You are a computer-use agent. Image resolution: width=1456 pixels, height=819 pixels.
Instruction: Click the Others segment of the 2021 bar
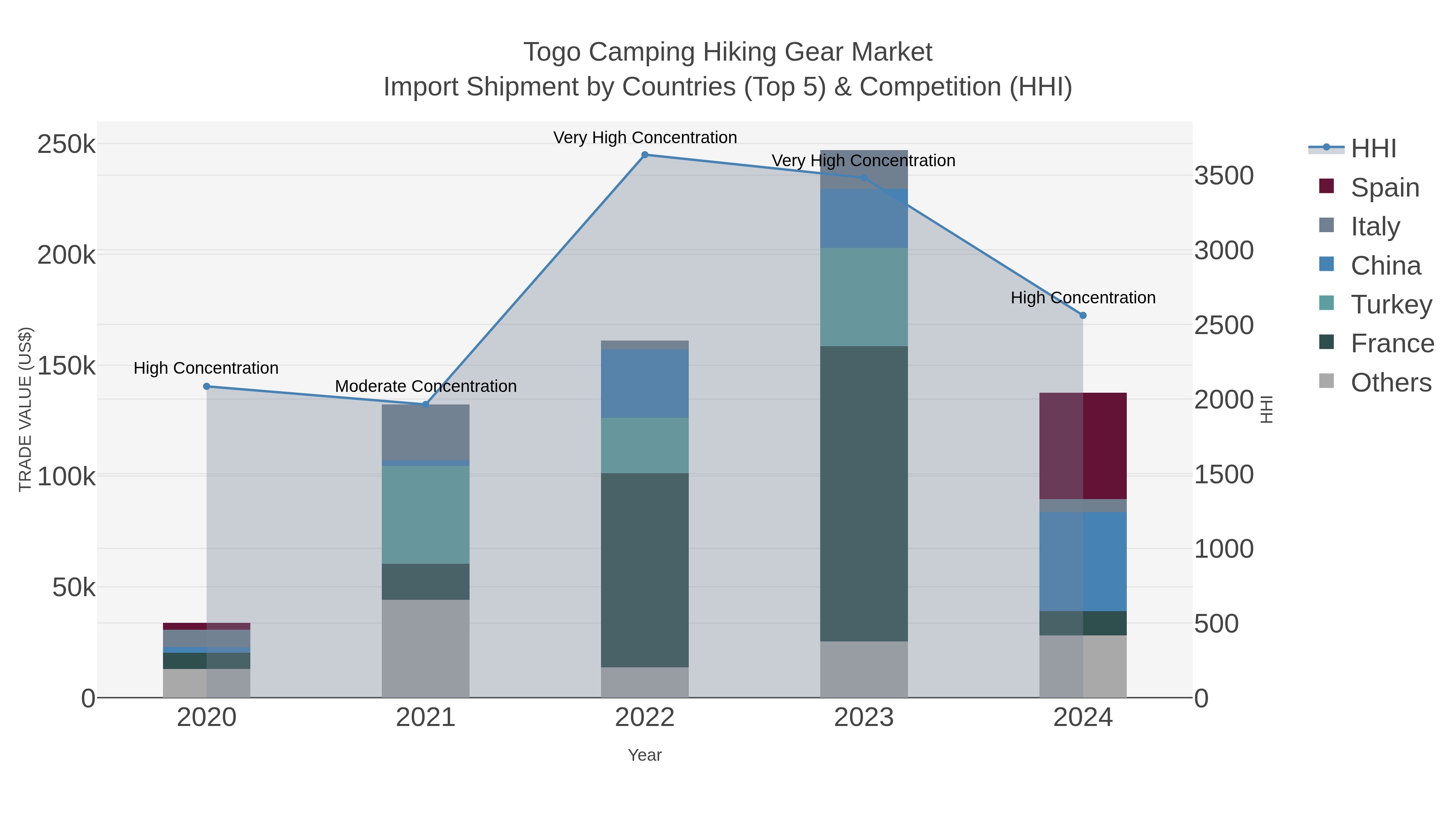425,649
